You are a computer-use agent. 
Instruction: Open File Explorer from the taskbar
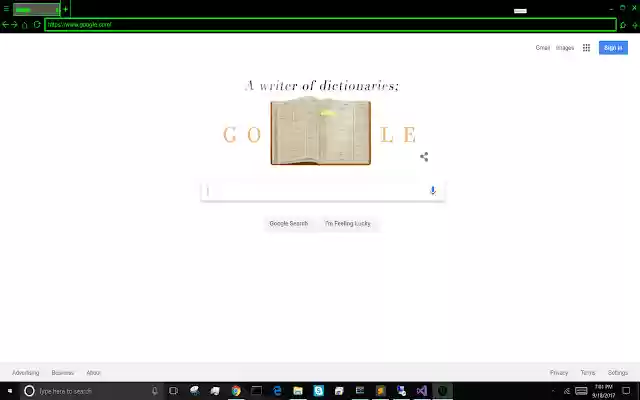(298, 391)
